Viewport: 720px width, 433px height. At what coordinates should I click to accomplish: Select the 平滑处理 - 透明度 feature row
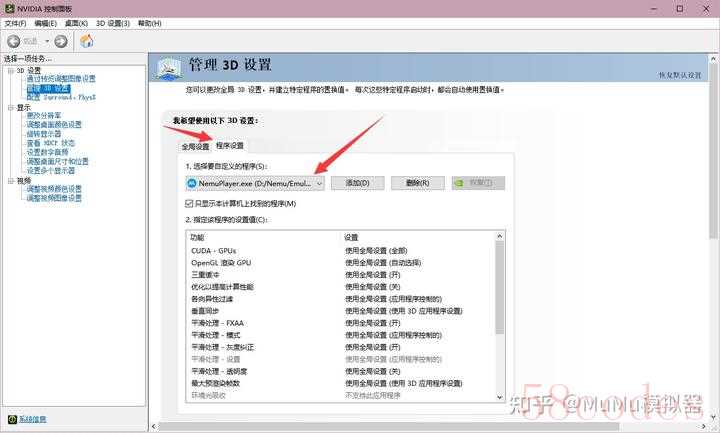click(341, 371)
